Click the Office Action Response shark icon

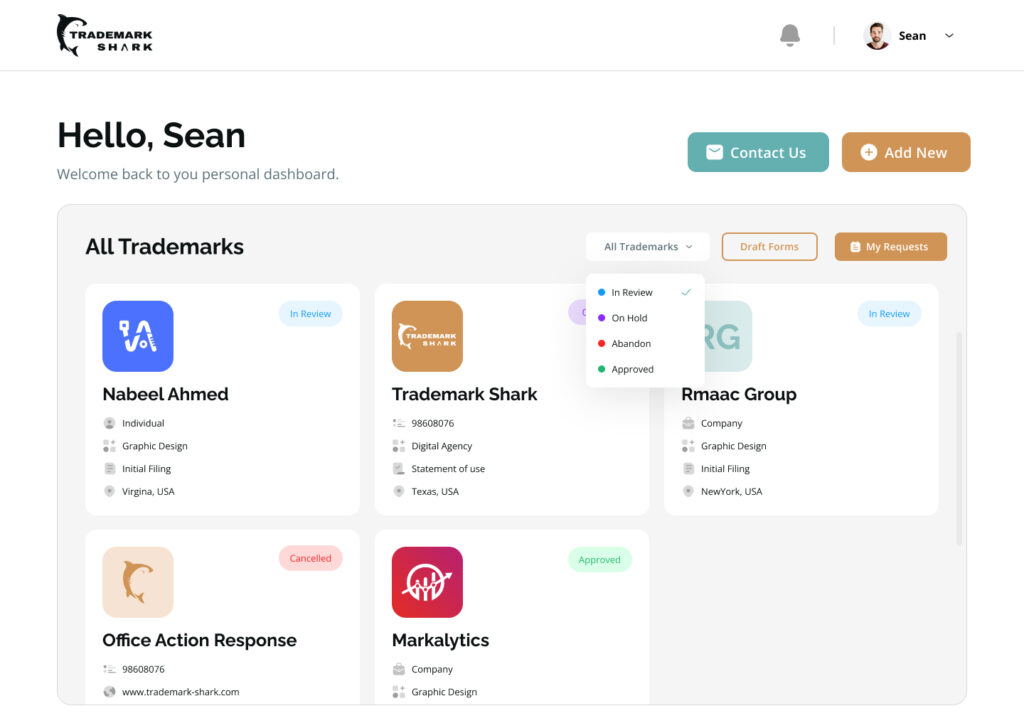[x=138, y=582]
